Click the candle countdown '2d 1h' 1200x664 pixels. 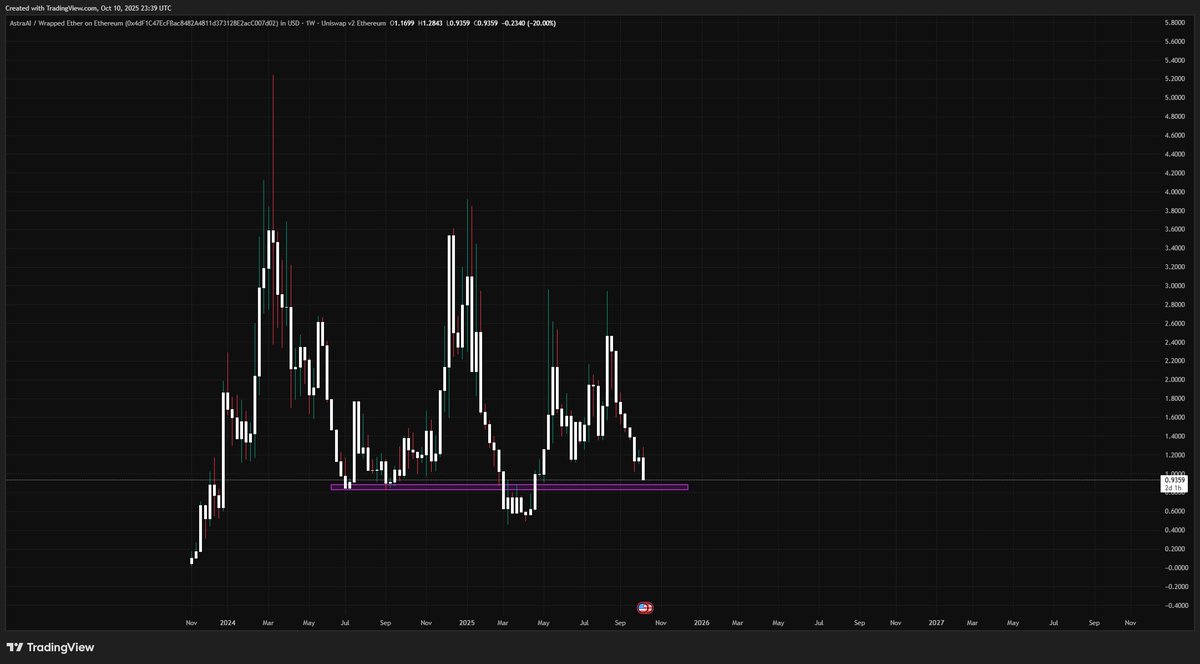pos(1174,489)
